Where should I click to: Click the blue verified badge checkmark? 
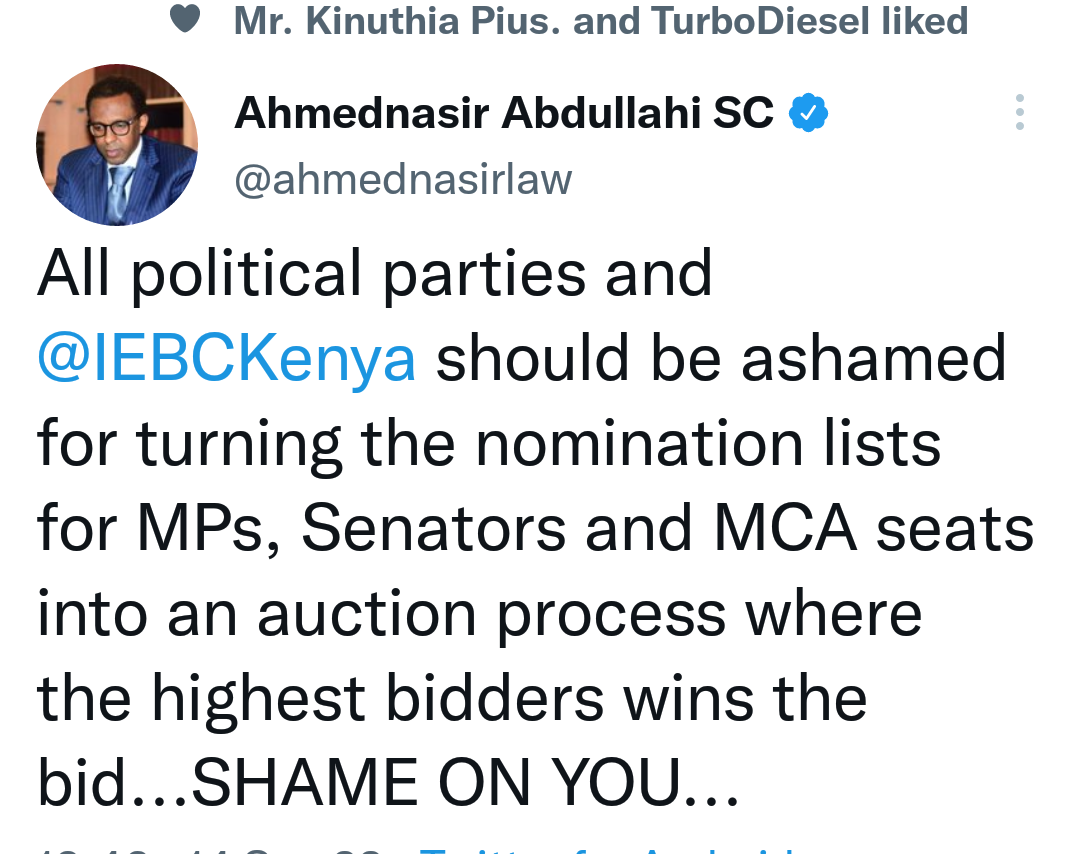808,112
